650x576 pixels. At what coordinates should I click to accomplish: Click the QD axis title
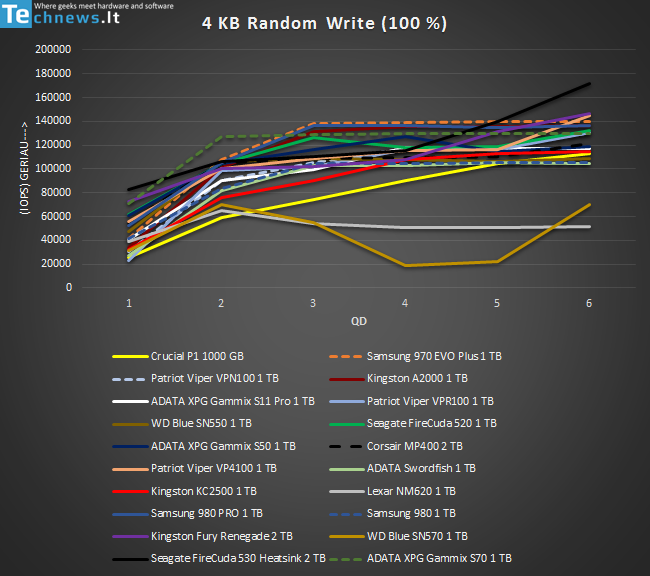[359, 321]
